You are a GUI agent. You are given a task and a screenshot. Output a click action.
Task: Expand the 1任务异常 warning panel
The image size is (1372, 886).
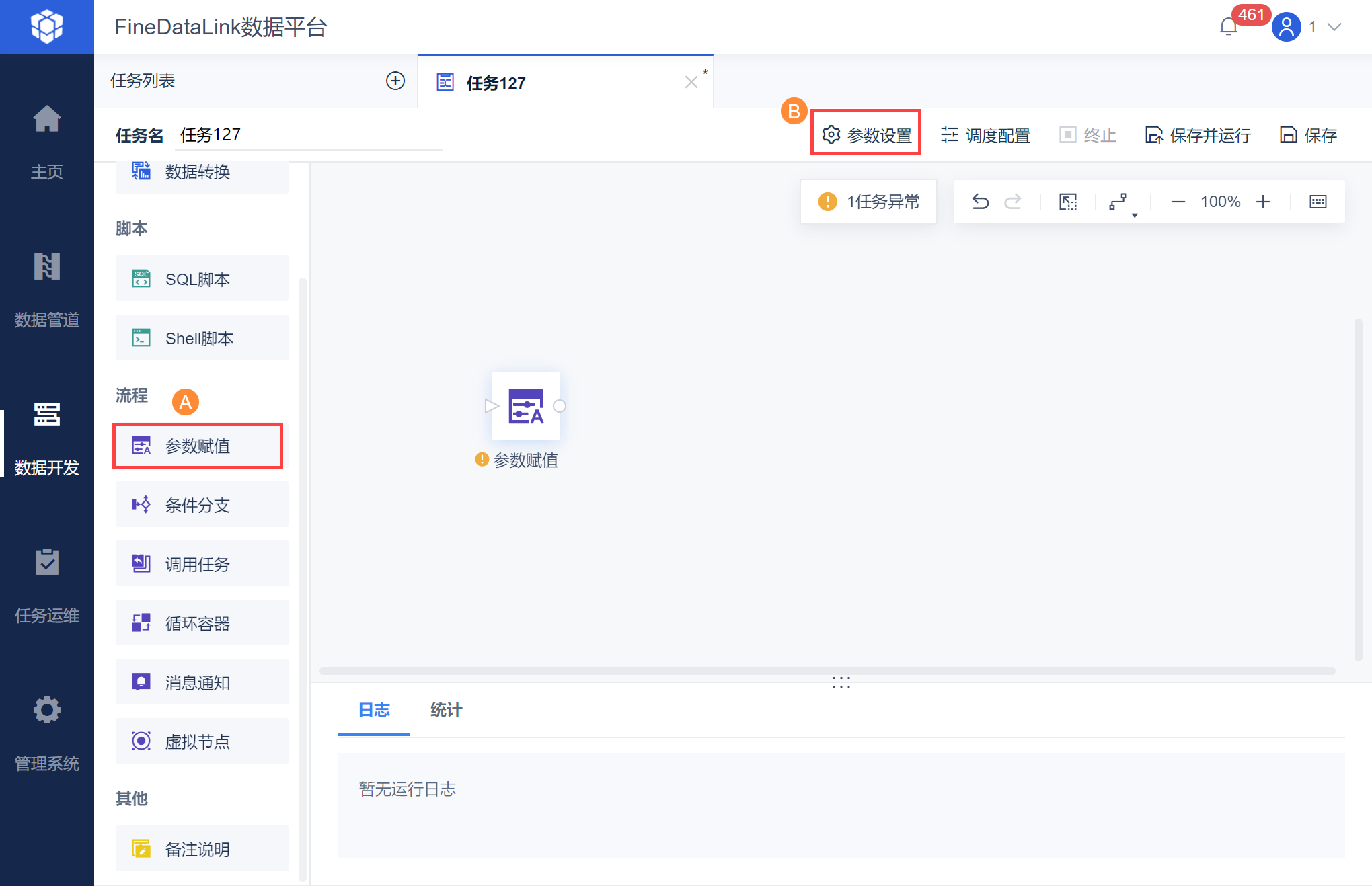click(868, 202)
